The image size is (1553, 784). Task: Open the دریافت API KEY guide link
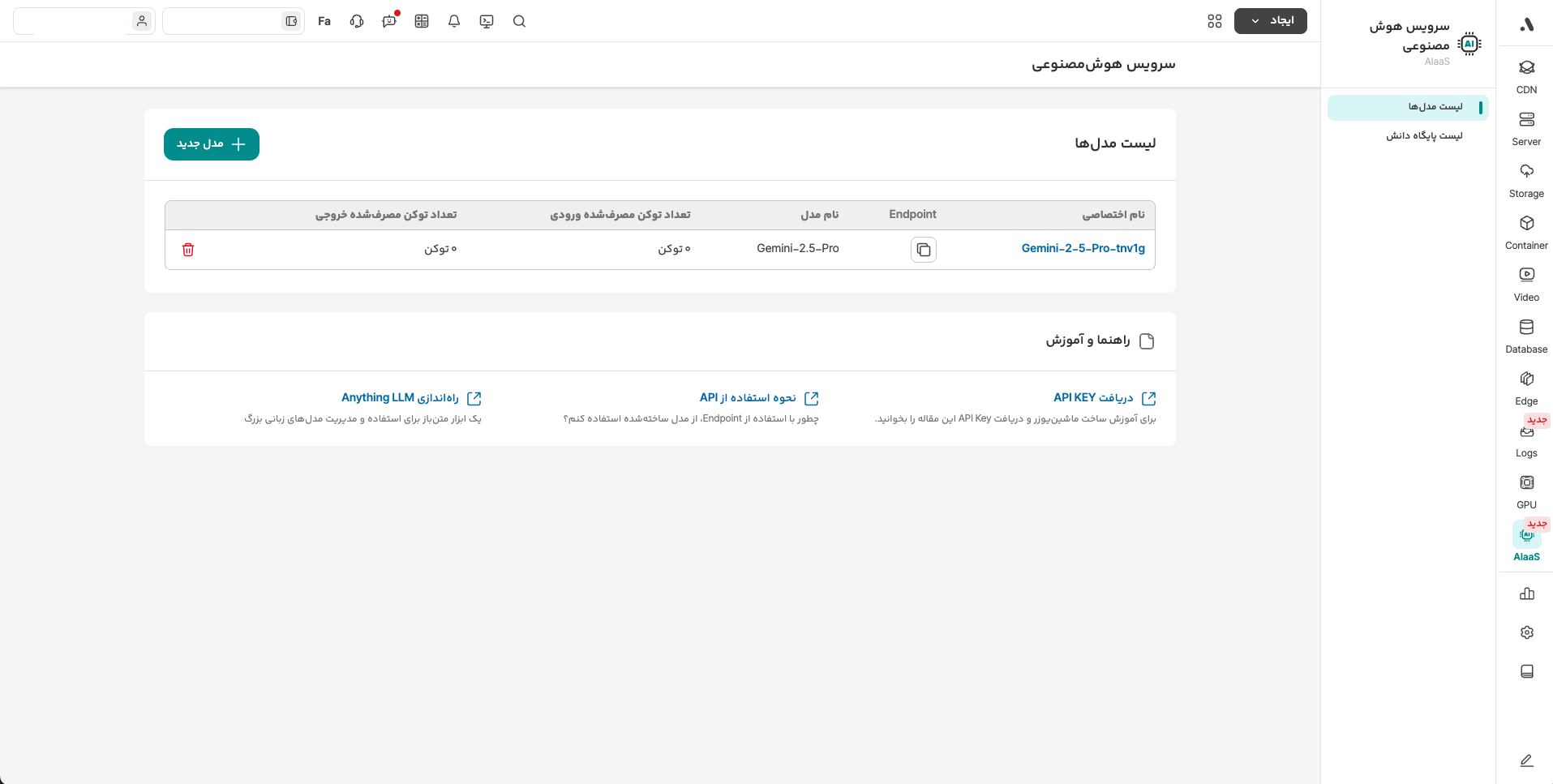coord(1093,398)
